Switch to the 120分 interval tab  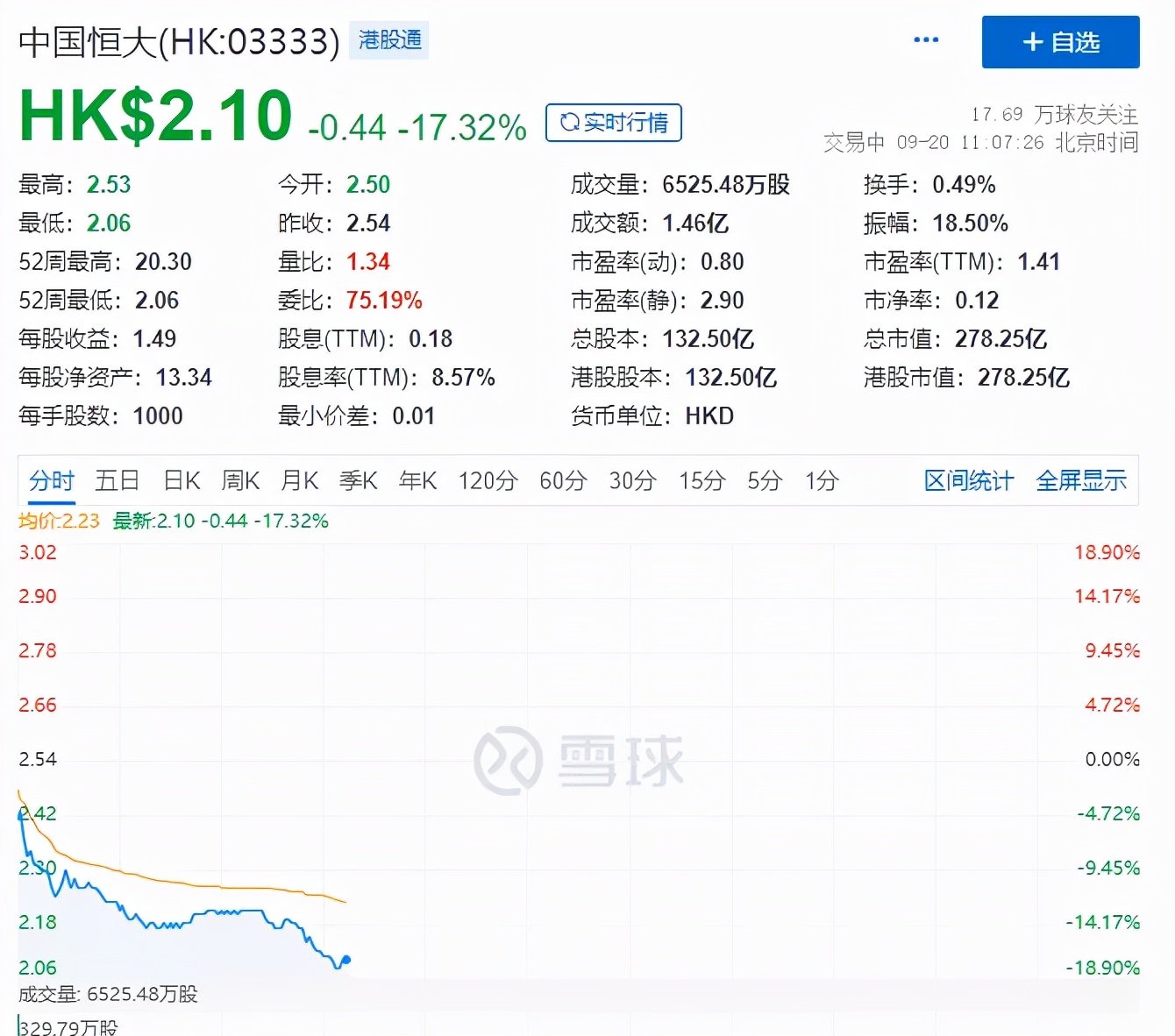click(x=488, y=480)
